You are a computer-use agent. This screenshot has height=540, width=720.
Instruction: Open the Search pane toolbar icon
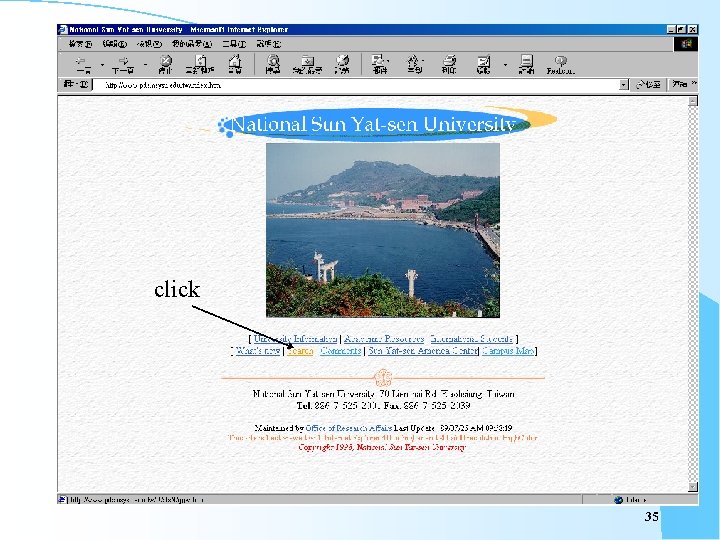click(x=273, y=64)
